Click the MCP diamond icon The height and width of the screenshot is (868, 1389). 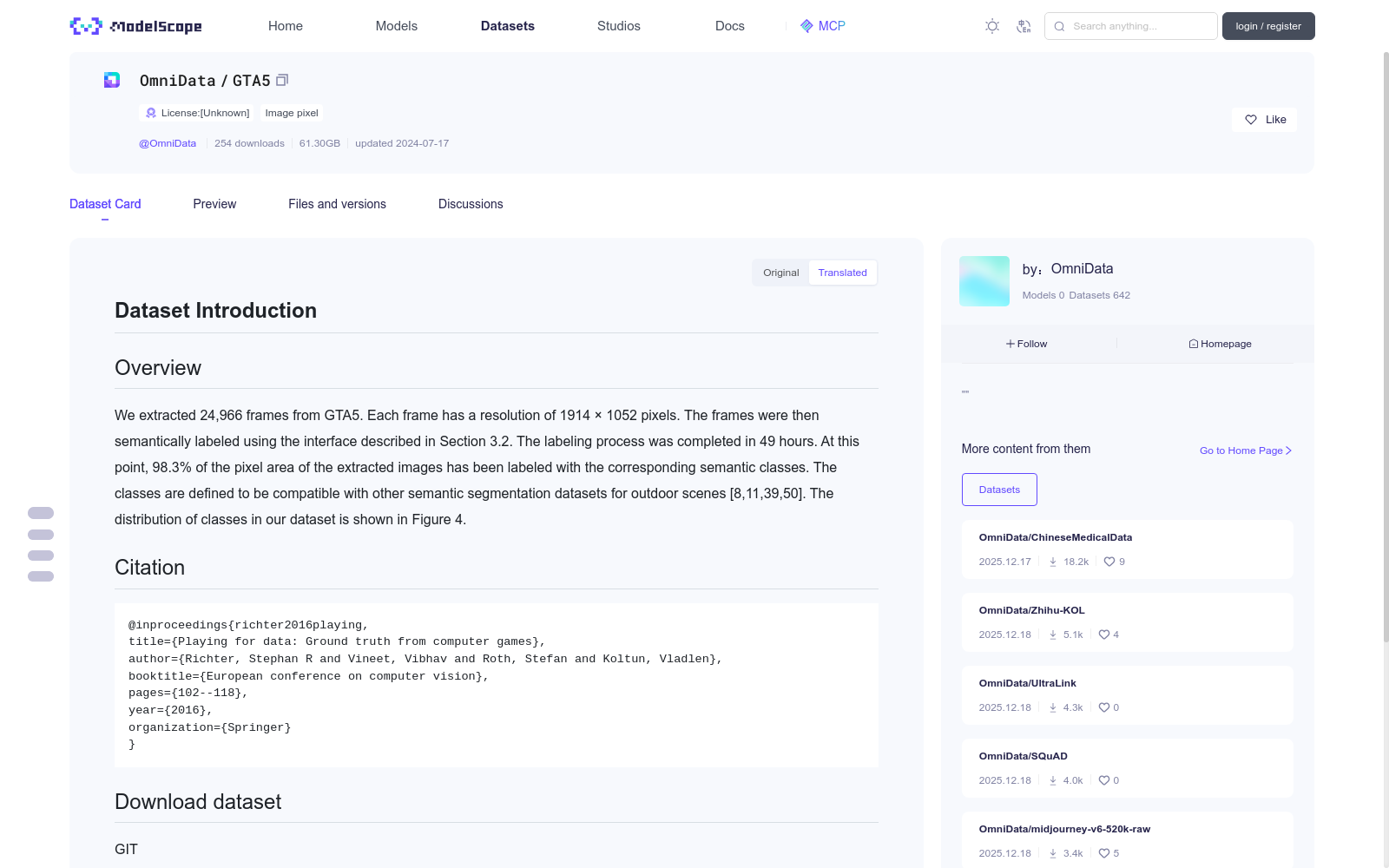pos(806,26)
